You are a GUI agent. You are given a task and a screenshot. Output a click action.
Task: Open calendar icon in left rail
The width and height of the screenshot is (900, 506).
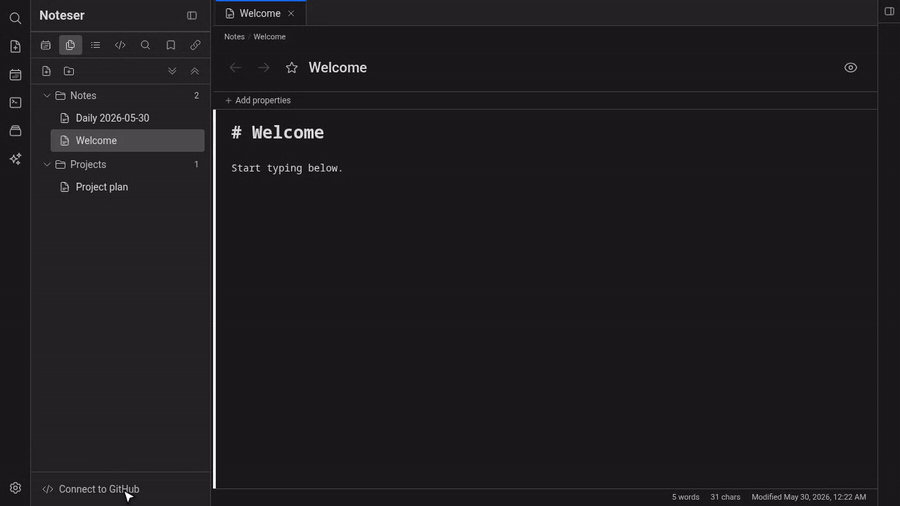coord(15,75)
